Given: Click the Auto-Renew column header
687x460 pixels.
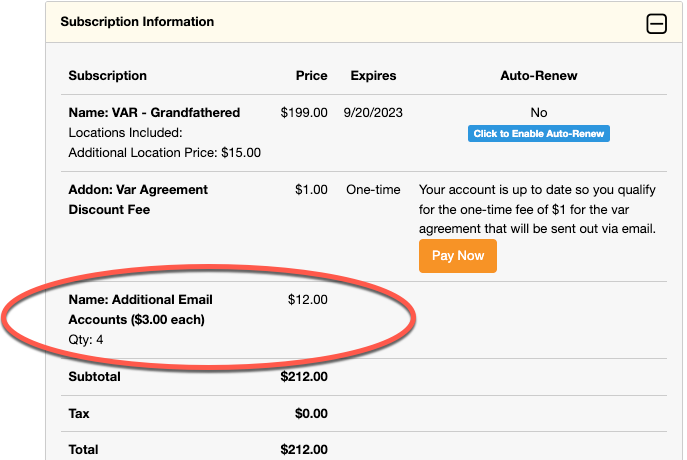Looking at the screenshot, I should click(x=538, y=76).
